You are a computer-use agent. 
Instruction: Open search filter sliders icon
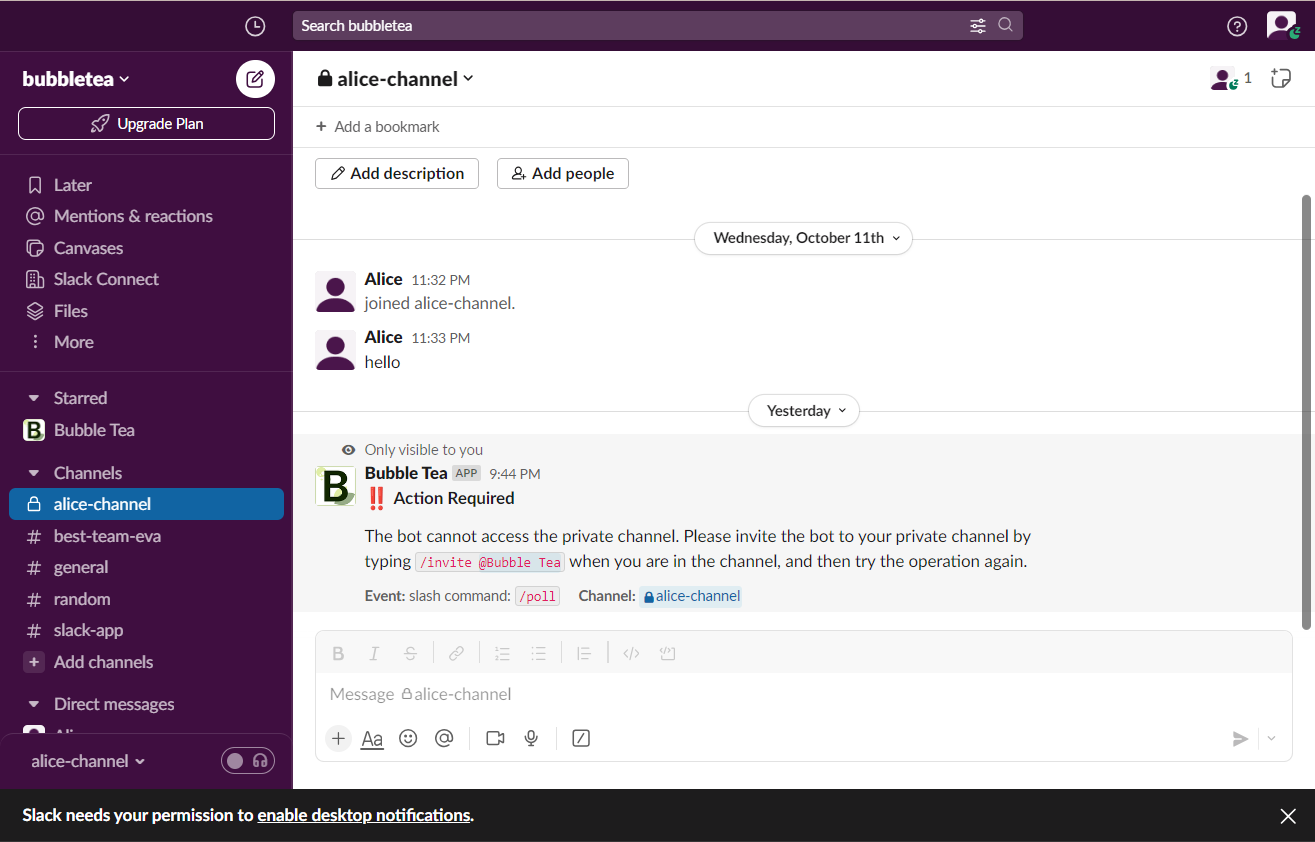click(x=978, y=26)
